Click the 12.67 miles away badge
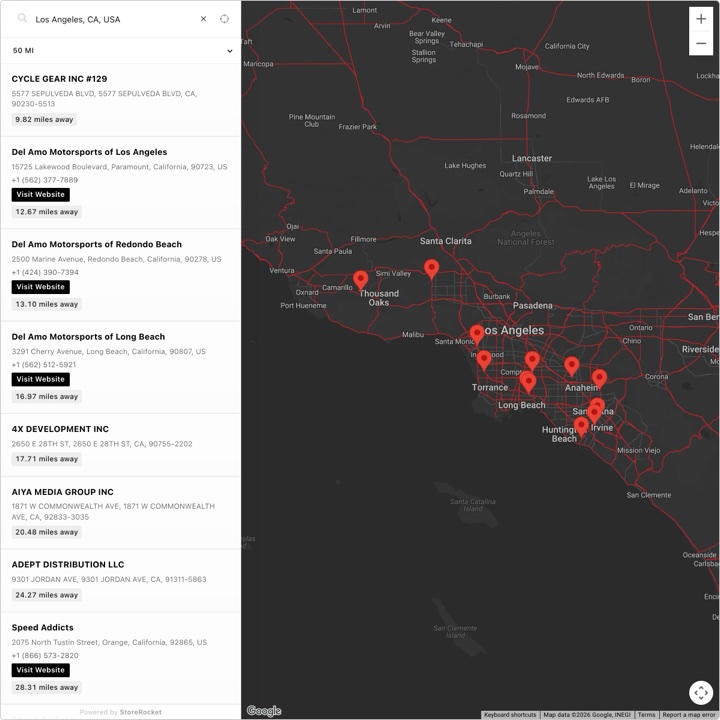Viewport: 720px width, 720px height. pyautogui.click(x=46, y=212)
